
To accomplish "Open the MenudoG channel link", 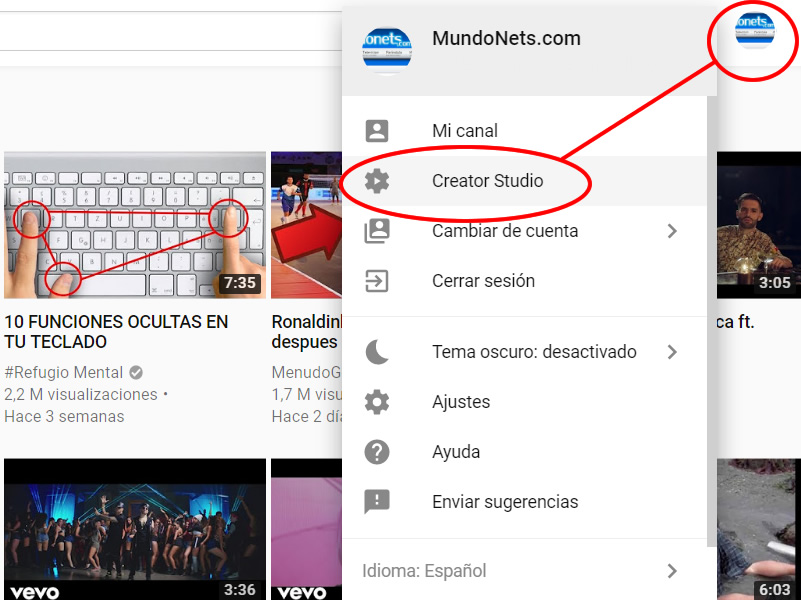I will tap(307, 373).
